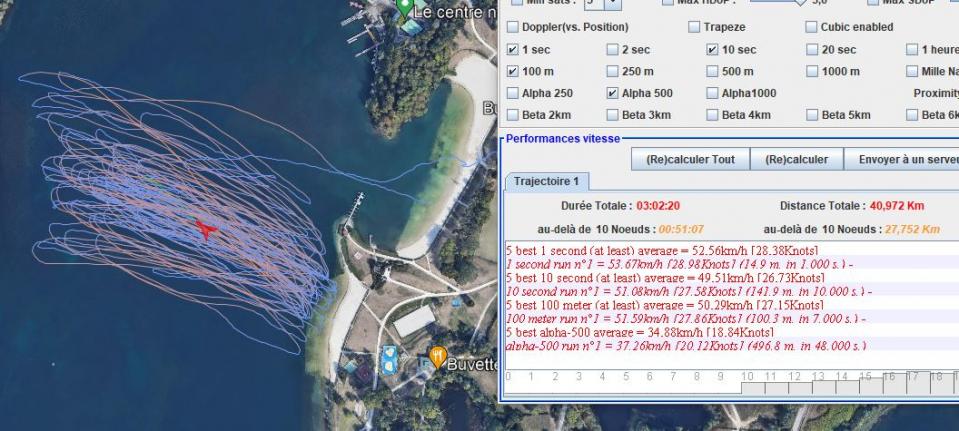This screenshot has width=959, height=431.
Task: Click the Max HDOP slider thumb
Action: coord(799,2)
